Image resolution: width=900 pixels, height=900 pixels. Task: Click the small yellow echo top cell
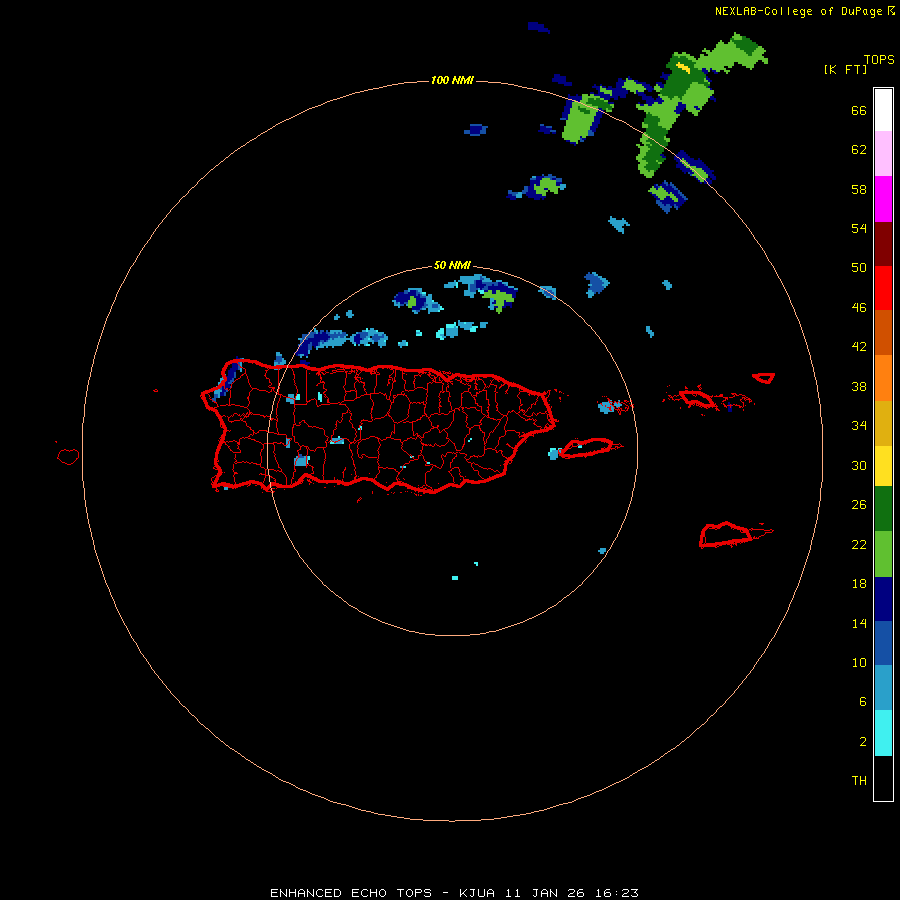click(x=683, y=67)
